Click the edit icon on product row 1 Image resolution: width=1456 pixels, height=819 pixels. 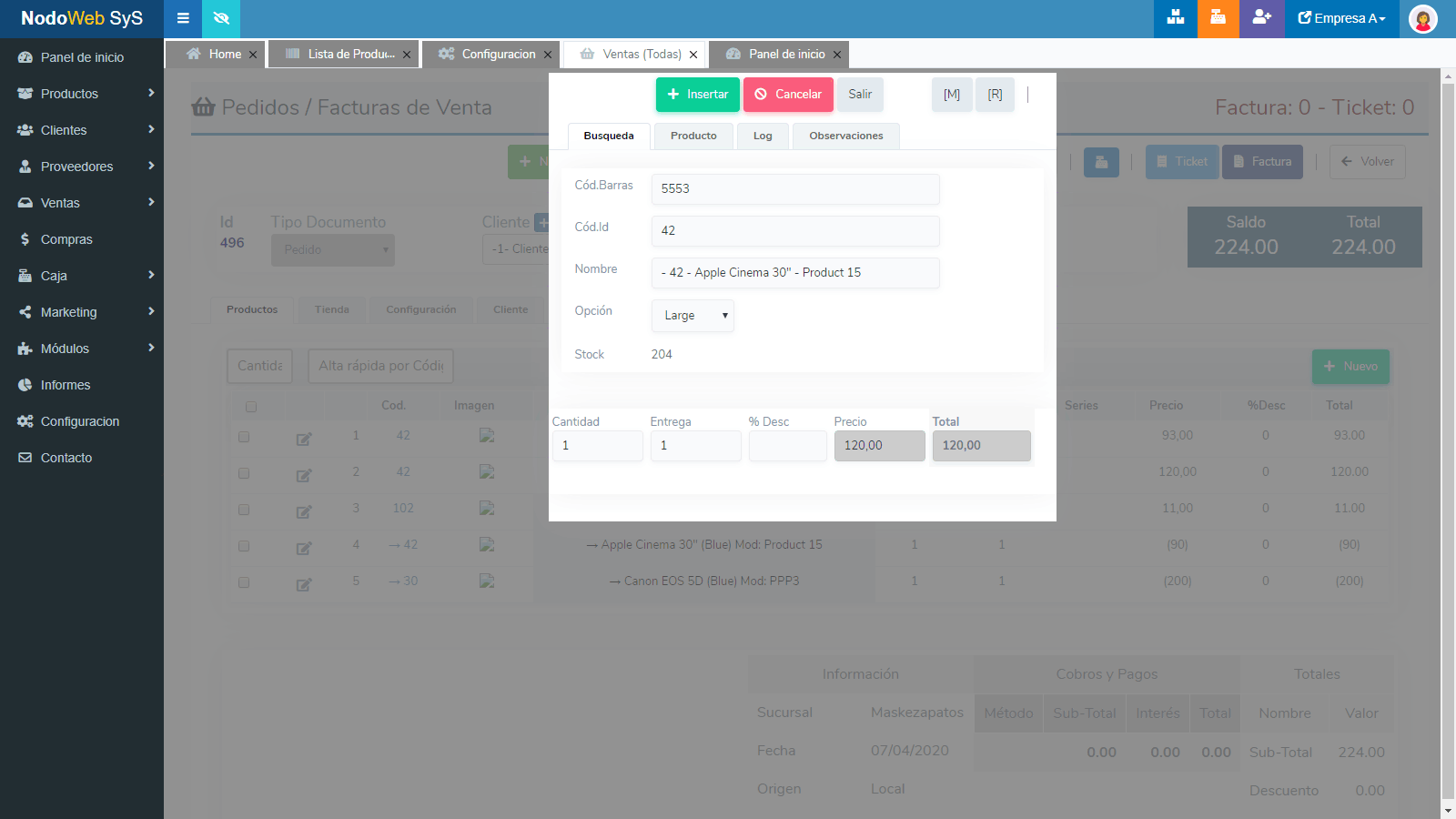pyautogui.click(x=304, y=440)
